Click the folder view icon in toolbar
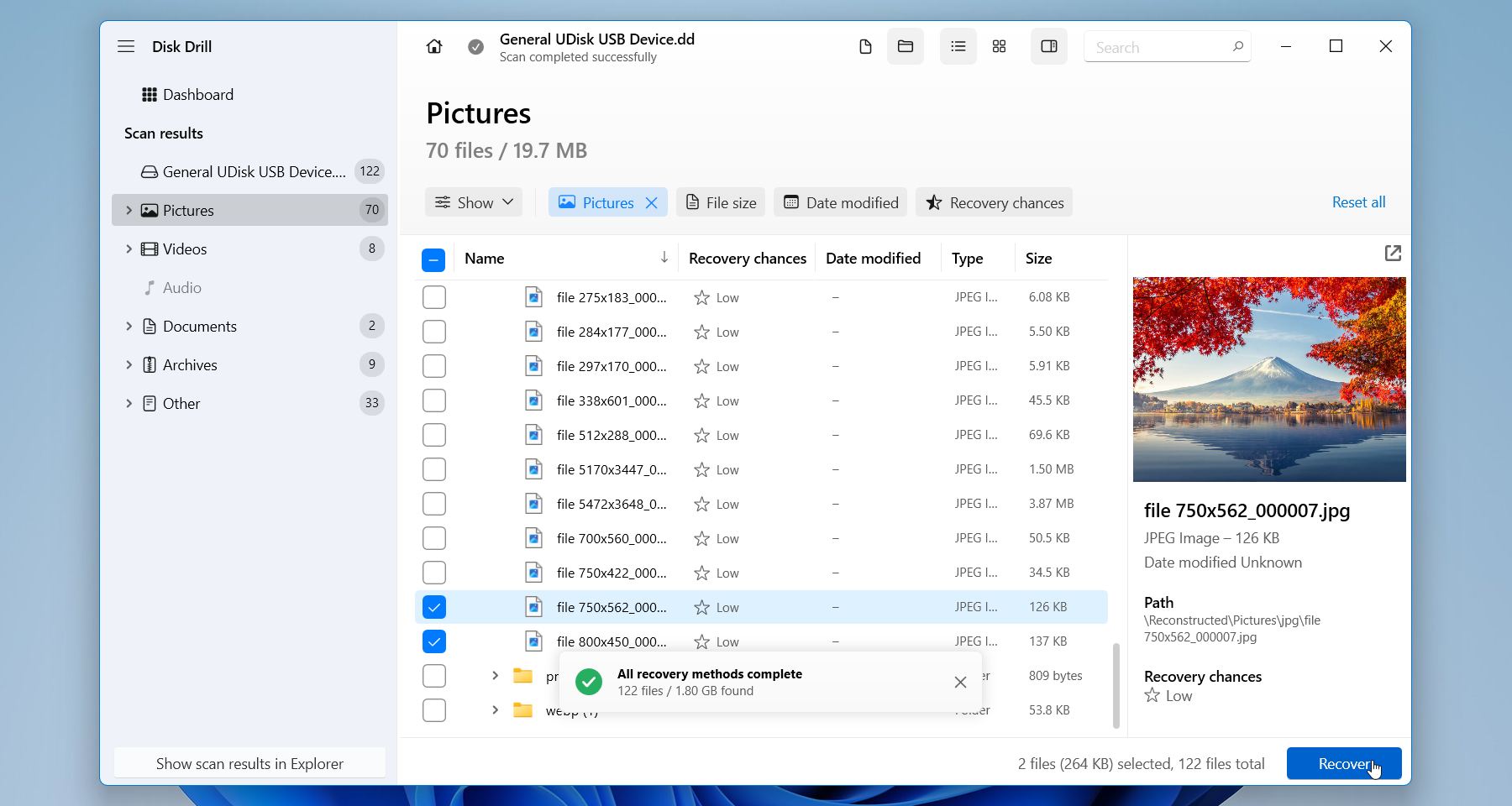This screenshot has height=806, width=1512. tap(905, 46)
